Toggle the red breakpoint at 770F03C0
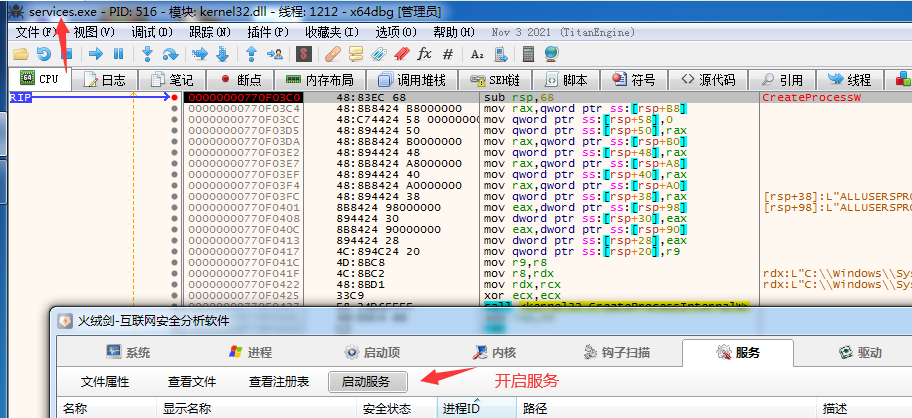This screenshot has width=912, height=418. tap(175, 97)
